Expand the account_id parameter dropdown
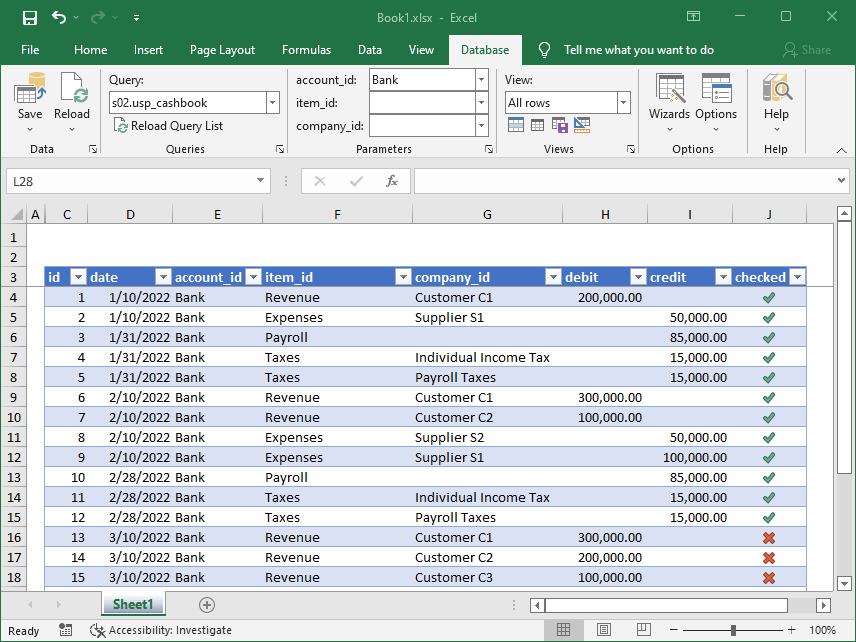 [480, 79]
